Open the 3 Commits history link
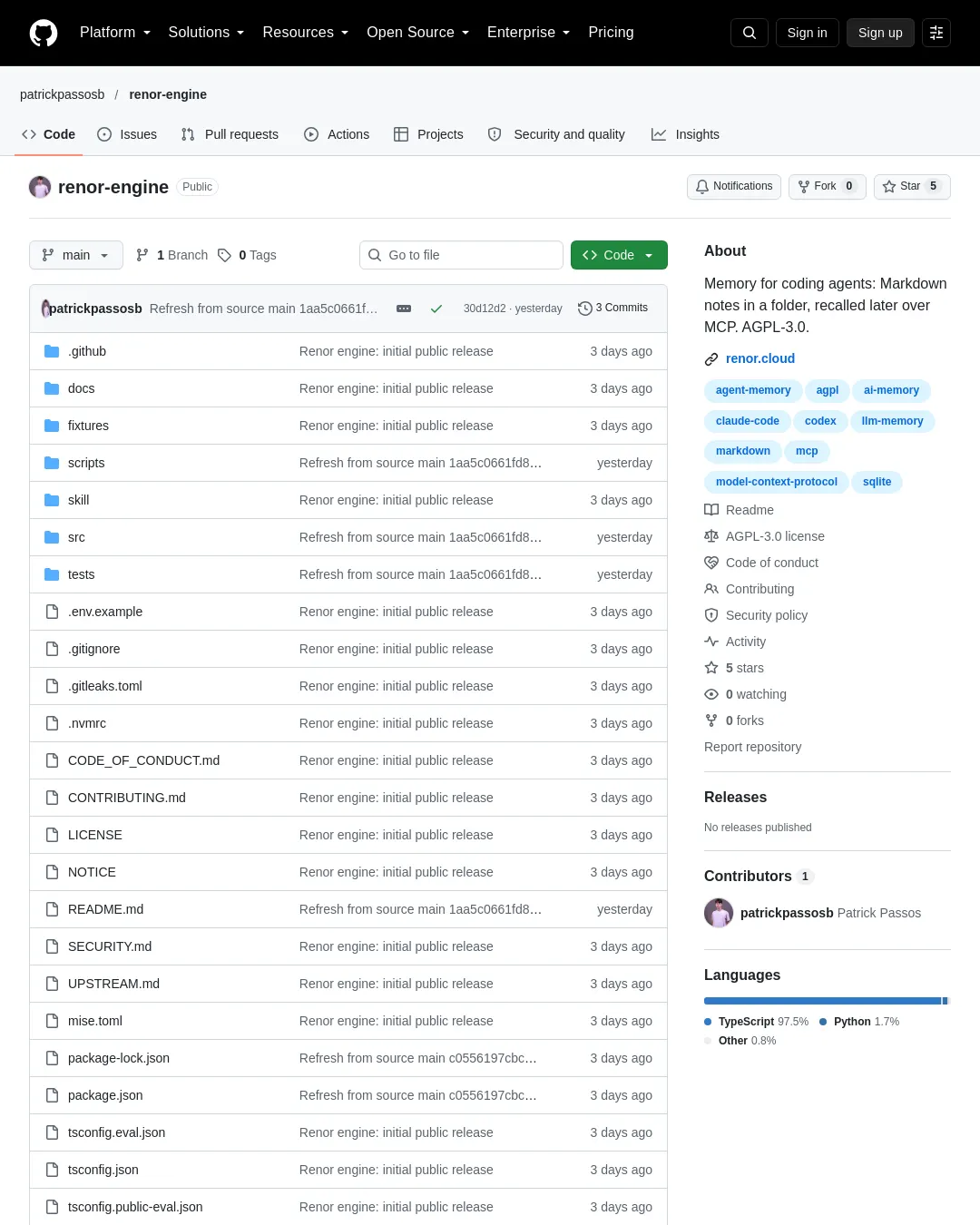980x1225 pixels. (612, 309)
